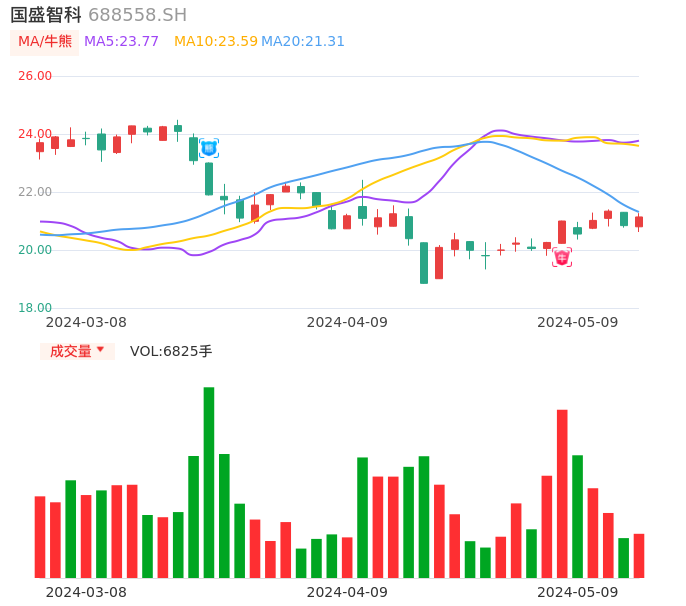Click the tallest red volume bar in May
Viewport: 686px width, 606px height.
562,494
